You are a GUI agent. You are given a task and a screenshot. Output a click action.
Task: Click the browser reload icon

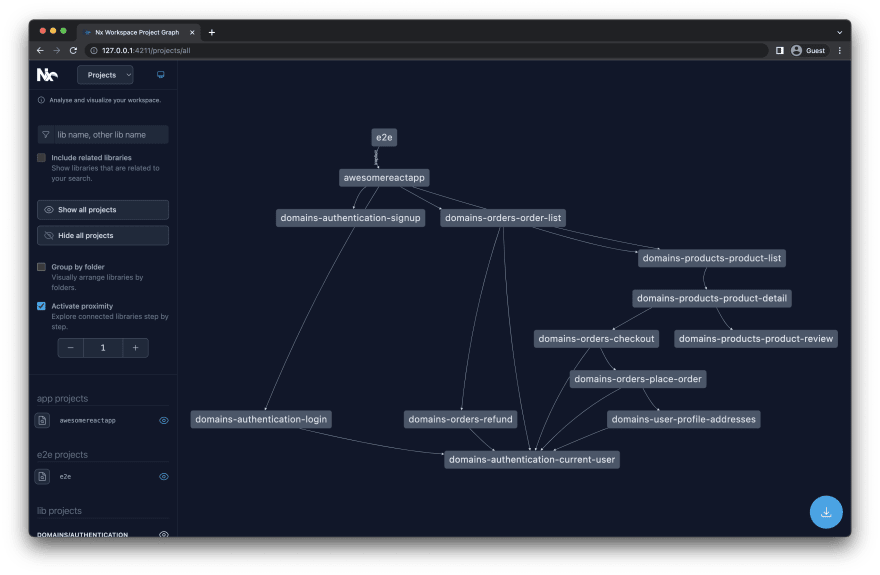[73, 50]
